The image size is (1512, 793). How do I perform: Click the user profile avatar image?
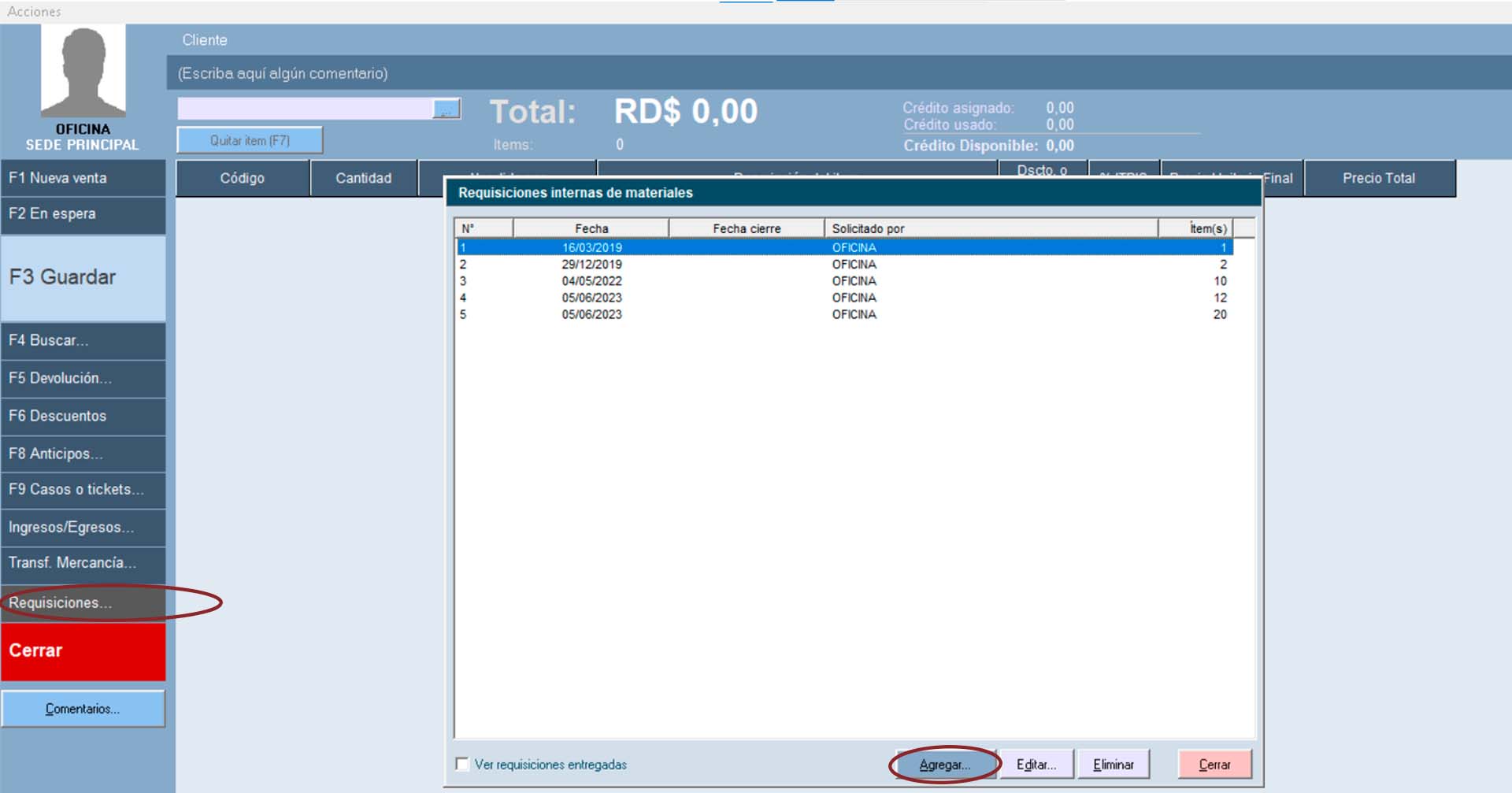click(x=83, y=71)
